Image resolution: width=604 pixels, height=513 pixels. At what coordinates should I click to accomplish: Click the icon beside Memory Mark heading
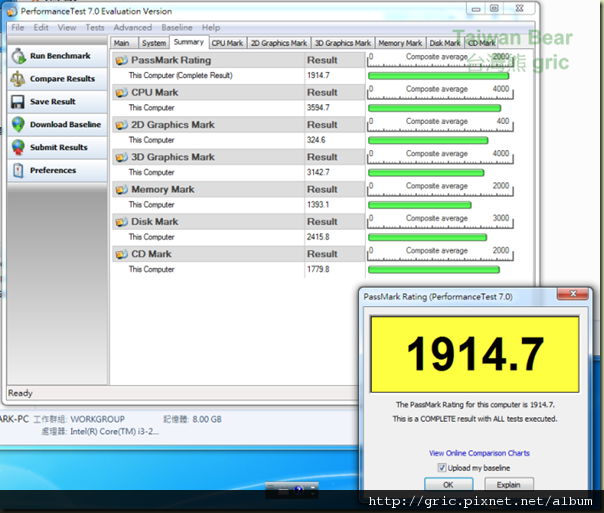point(121,190)
